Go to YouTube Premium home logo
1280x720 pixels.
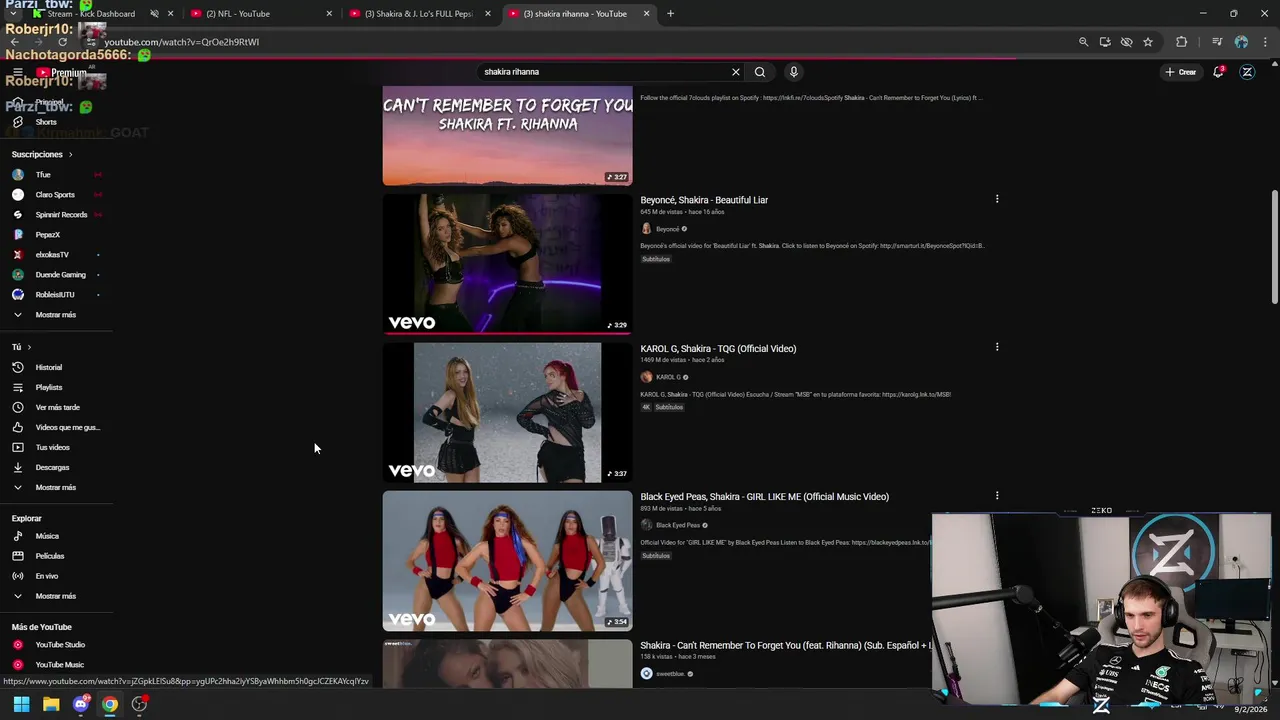[x=62, y=72]
